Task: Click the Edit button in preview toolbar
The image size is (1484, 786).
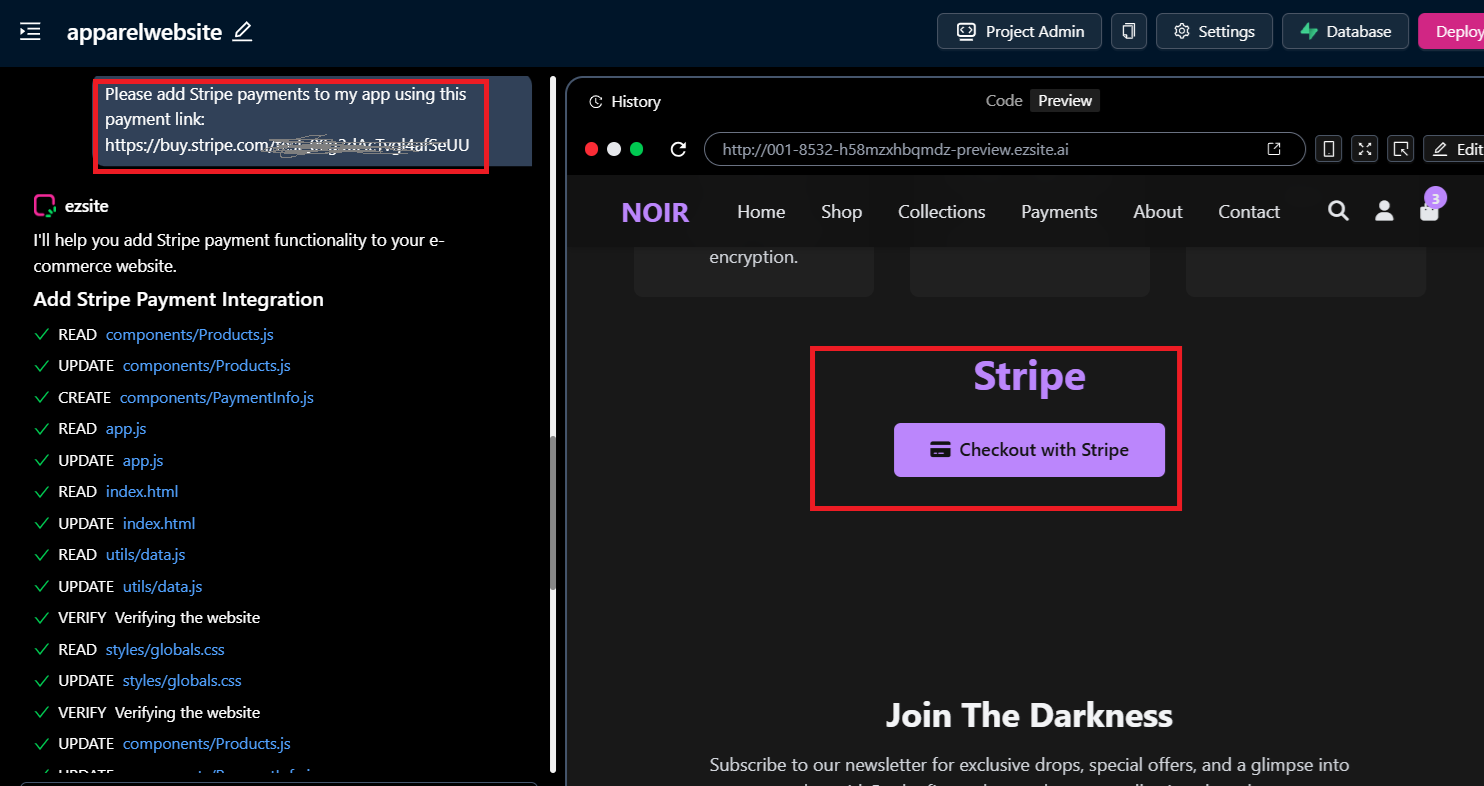Action: tap(1455, 149)
